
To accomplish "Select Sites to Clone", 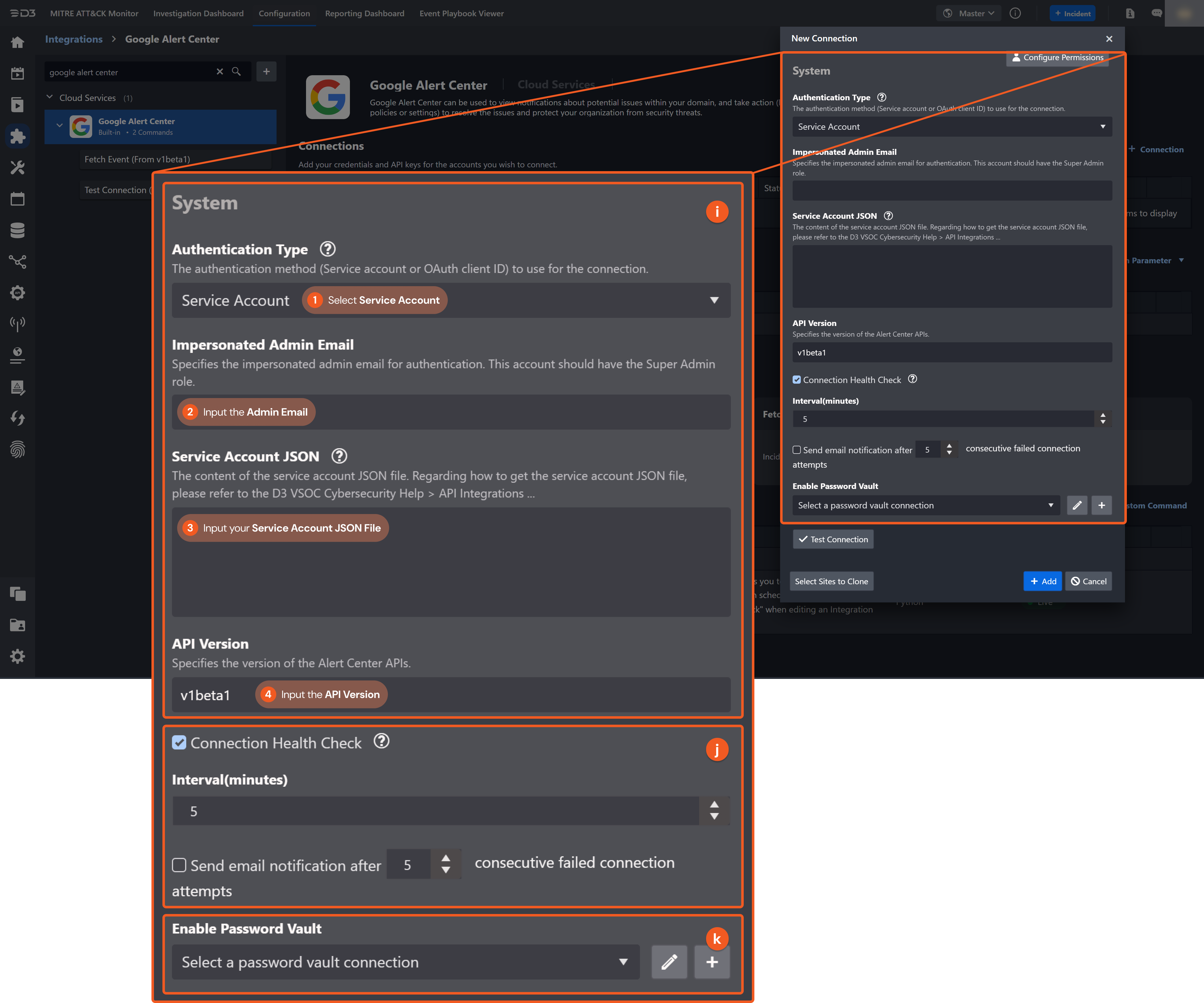I will pos(831,580).
